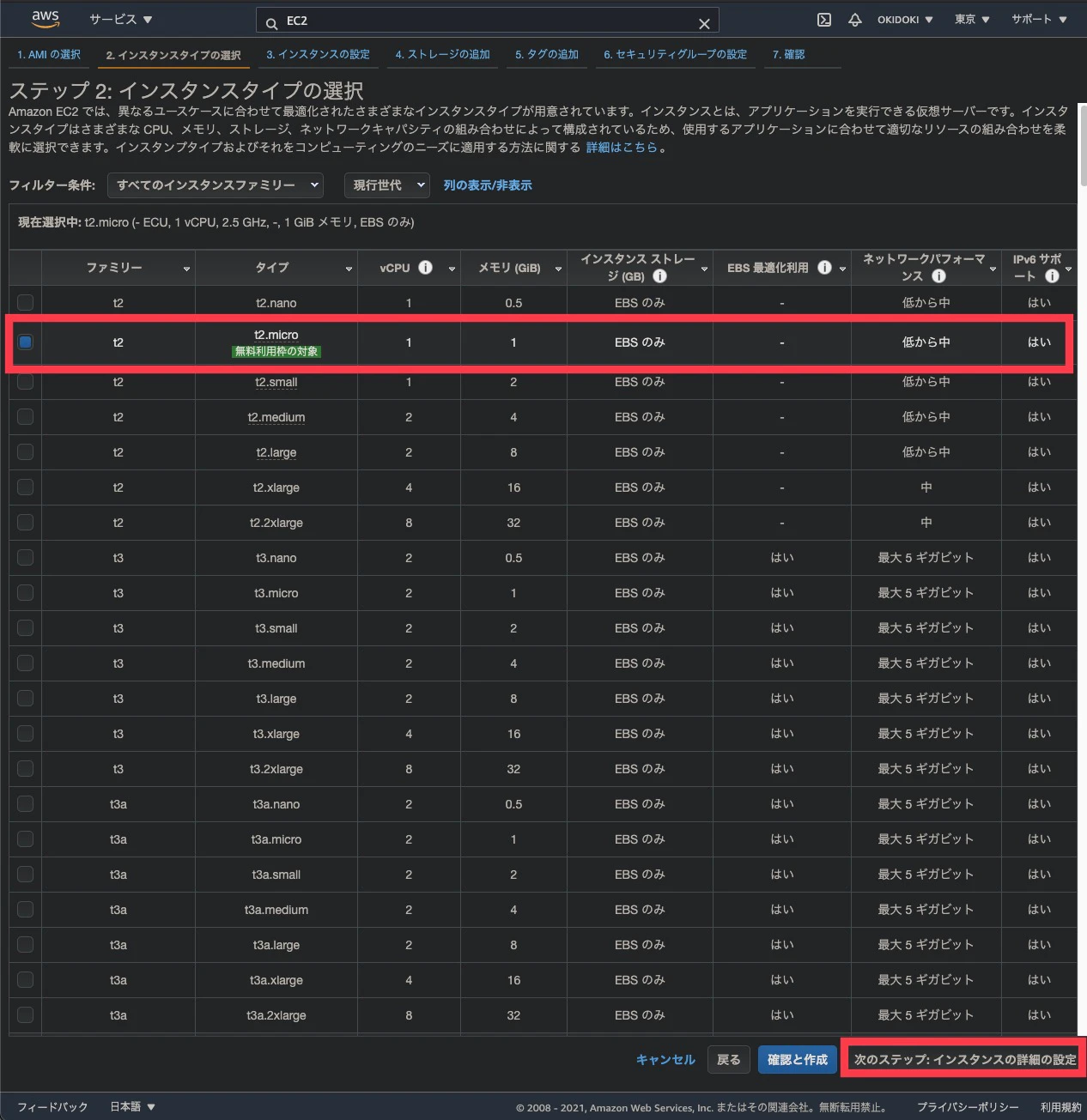Clear the EC2 search text
The image size is (1087, 1120).
pyautogui.click(x=704, y=24)
